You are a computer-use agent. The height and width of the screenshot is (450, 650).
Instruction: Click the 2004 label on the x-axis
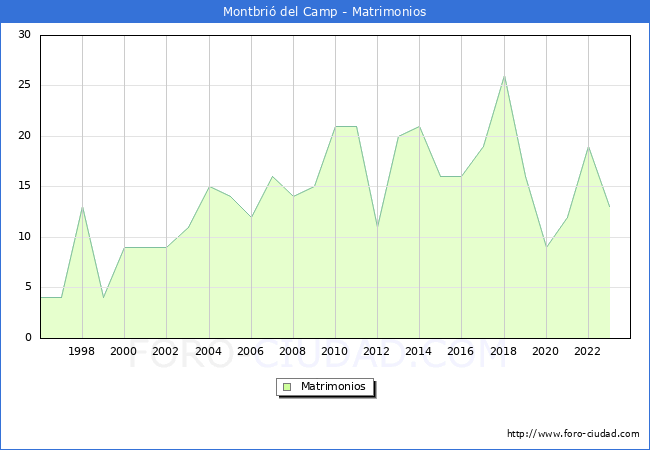tap(209, 351)
